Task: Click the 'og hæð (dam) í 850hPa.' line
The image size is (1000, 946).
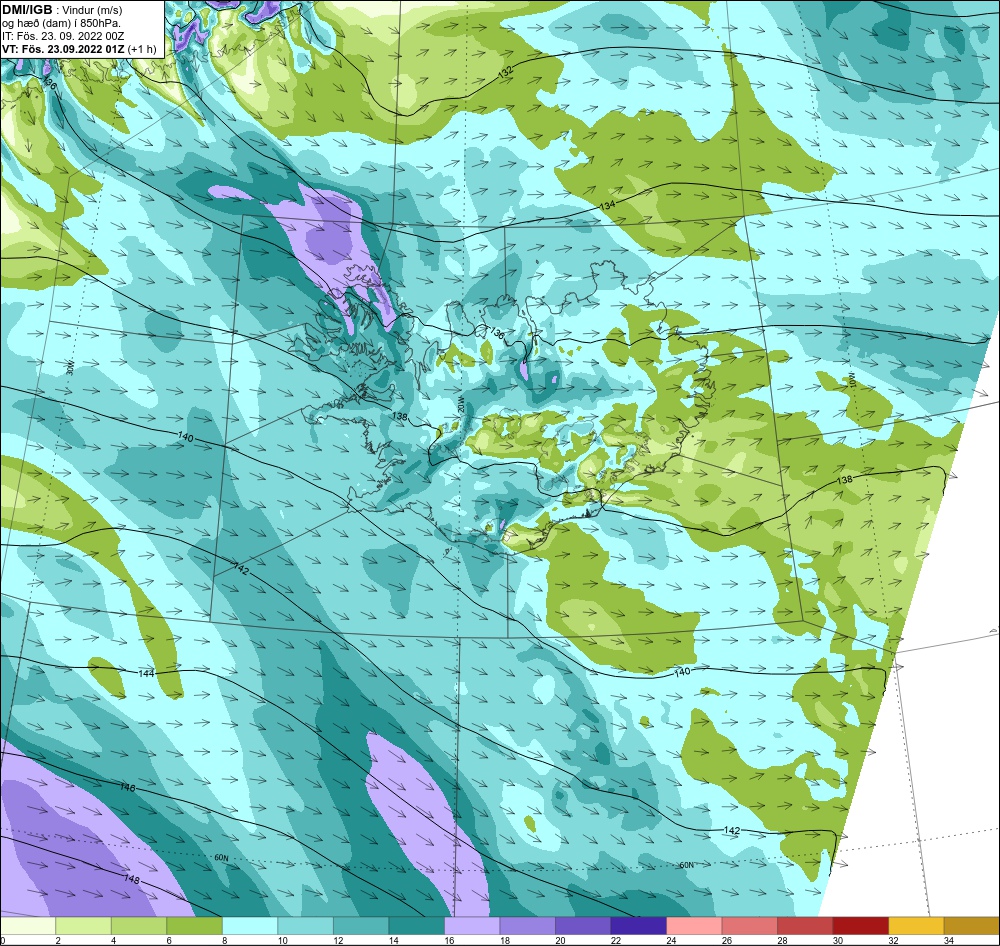Action: pos(61,23)
